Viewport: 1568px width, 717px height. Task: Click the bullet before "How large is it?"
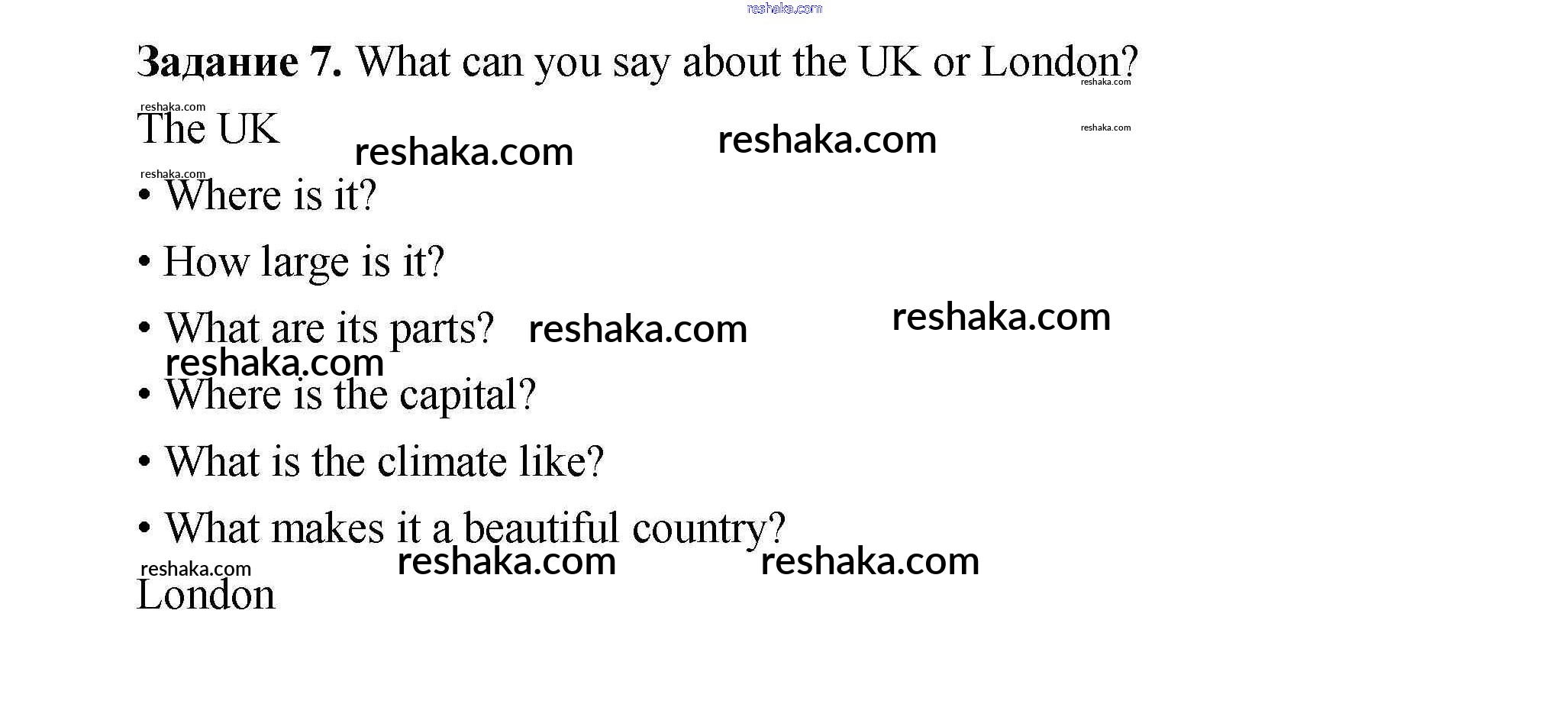[144, 262]
